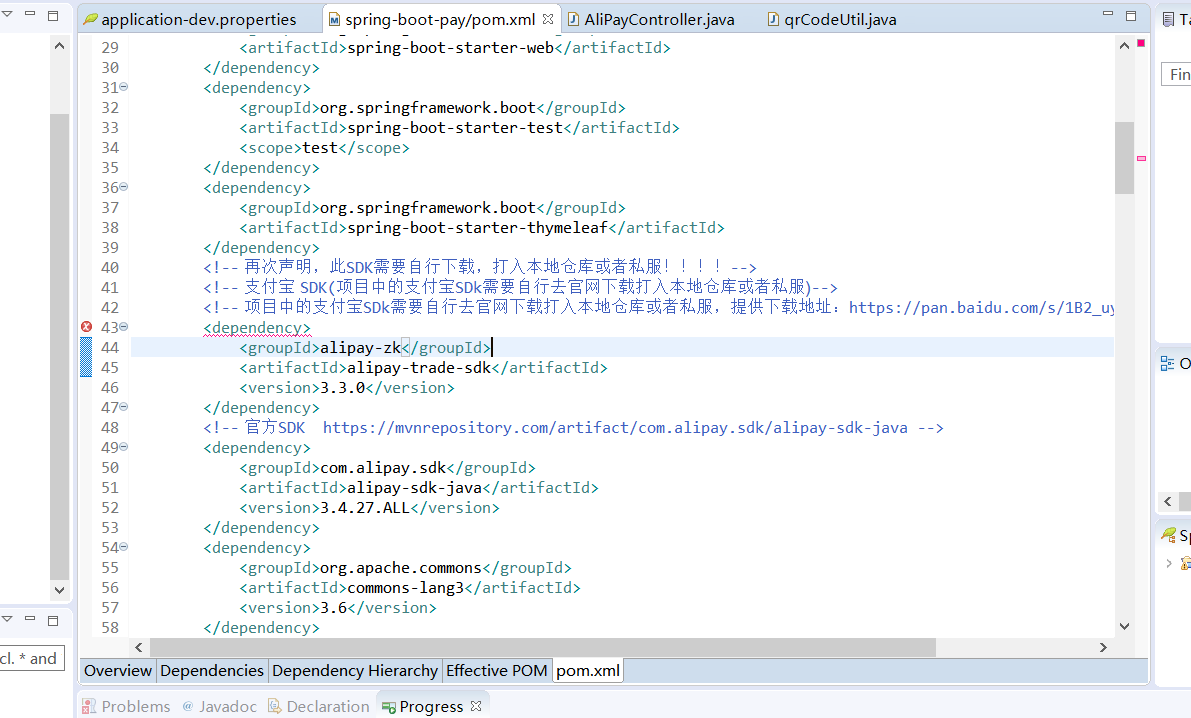Click horizontal scrollbar left arrow in editor
The height and width of the screenshot is (718, 1191).
click(138, 647)
